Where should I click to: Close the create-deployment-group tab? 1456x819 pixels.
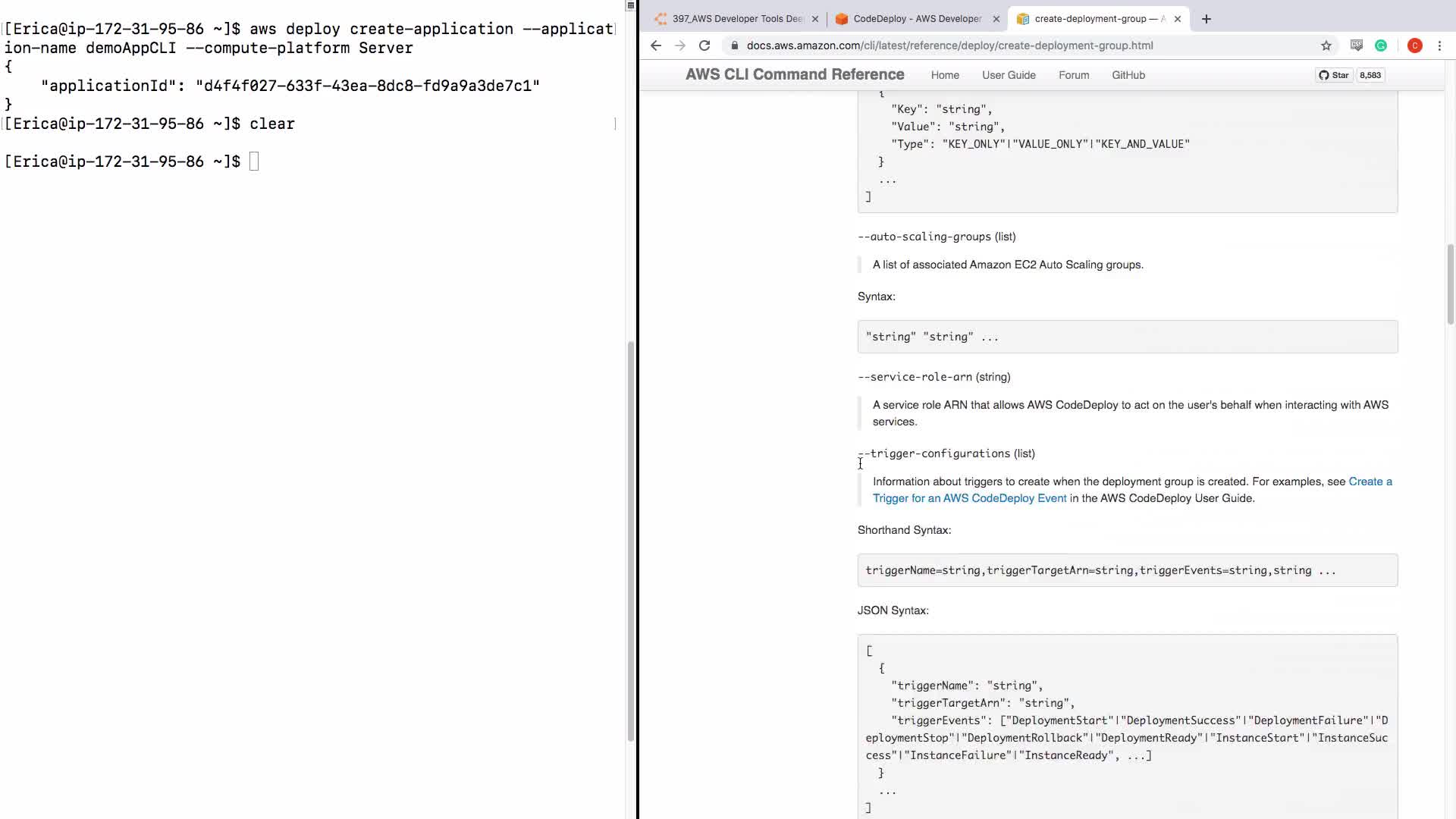pos(1178,19)
